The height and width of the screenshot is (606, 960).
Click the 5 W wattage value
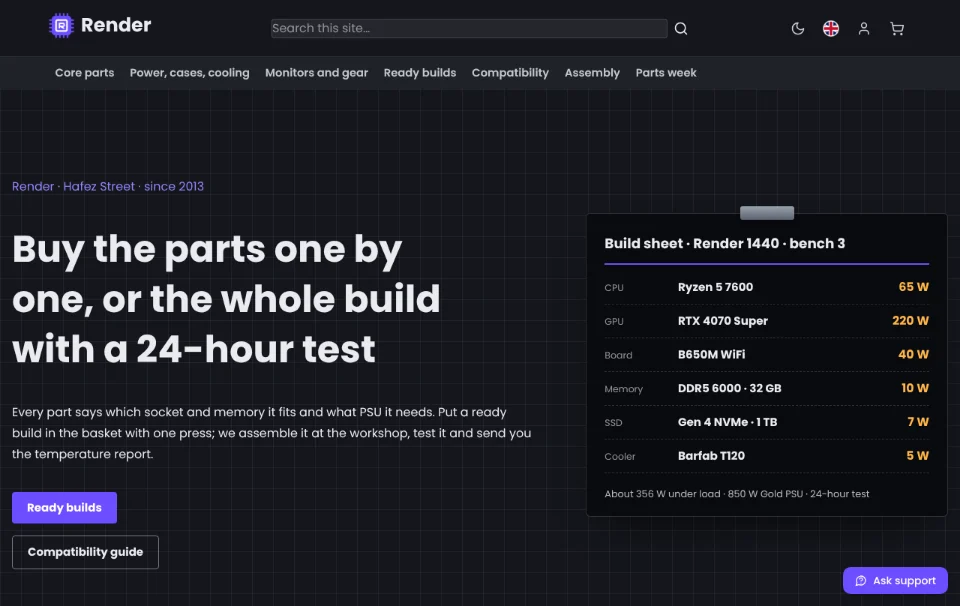917,455
